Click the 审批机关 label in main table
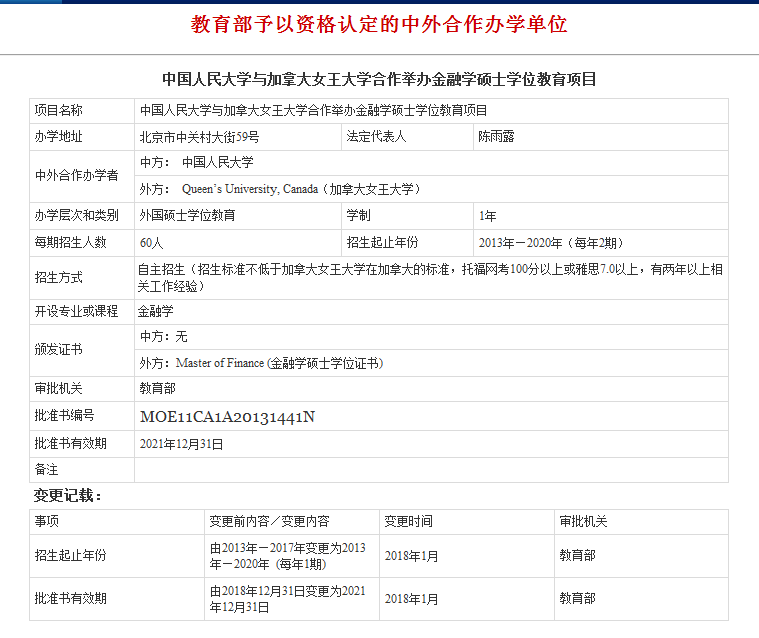 tap(59, 388)
